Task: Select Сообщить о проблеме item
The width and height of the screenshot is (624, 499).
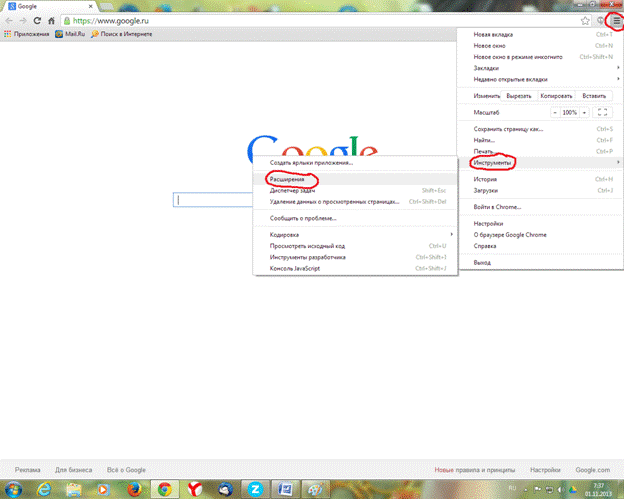Action: (355, 218)
